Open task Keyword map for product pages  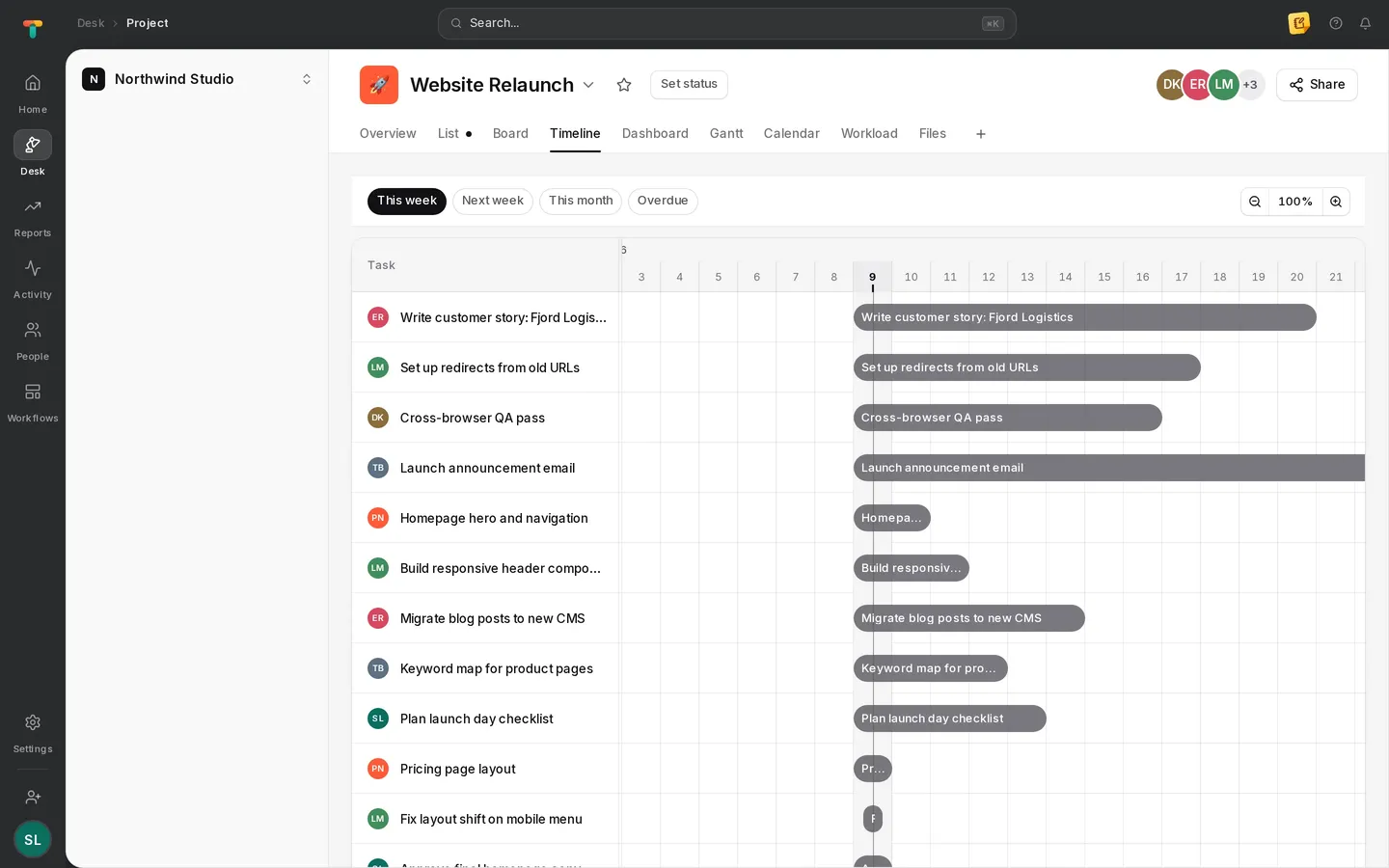[x=497, y=668]
